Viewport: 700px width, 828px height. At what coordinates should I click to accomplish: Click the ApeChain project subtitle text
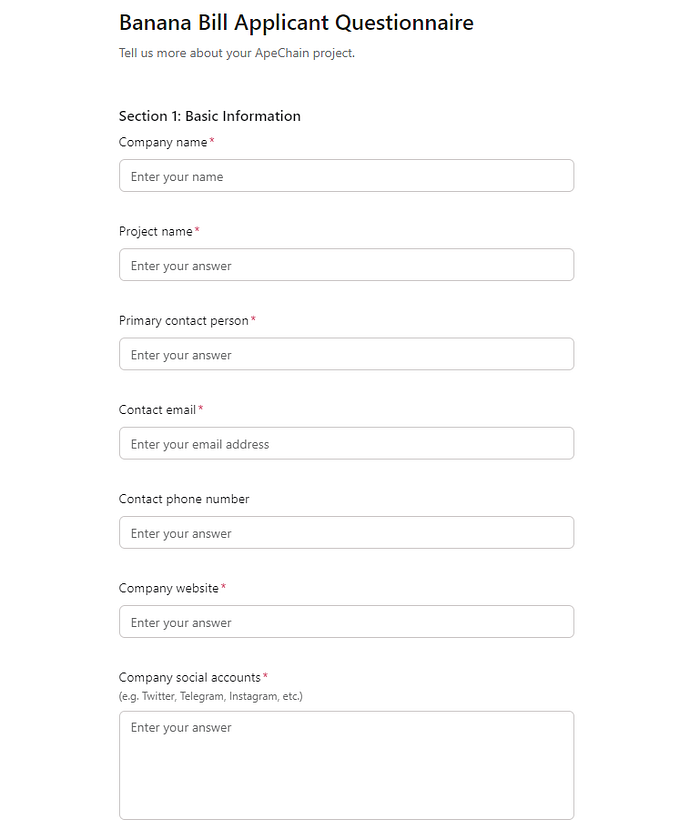pyautogui.click(x=237, y=53)
